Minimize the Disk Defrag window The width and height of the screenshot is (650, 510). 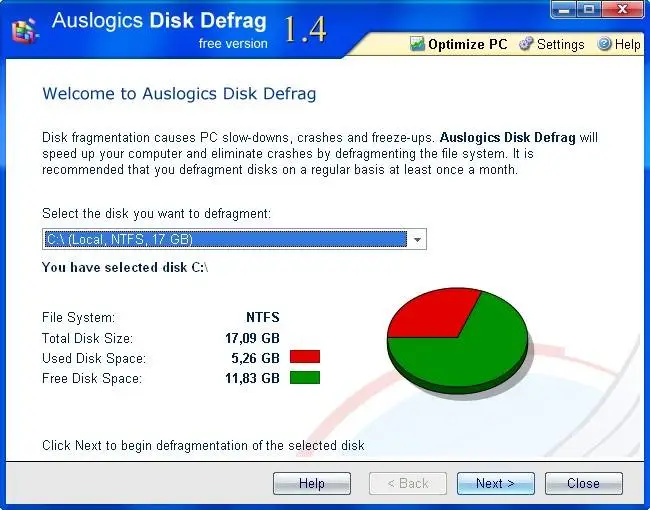click(x=563, y=10)
